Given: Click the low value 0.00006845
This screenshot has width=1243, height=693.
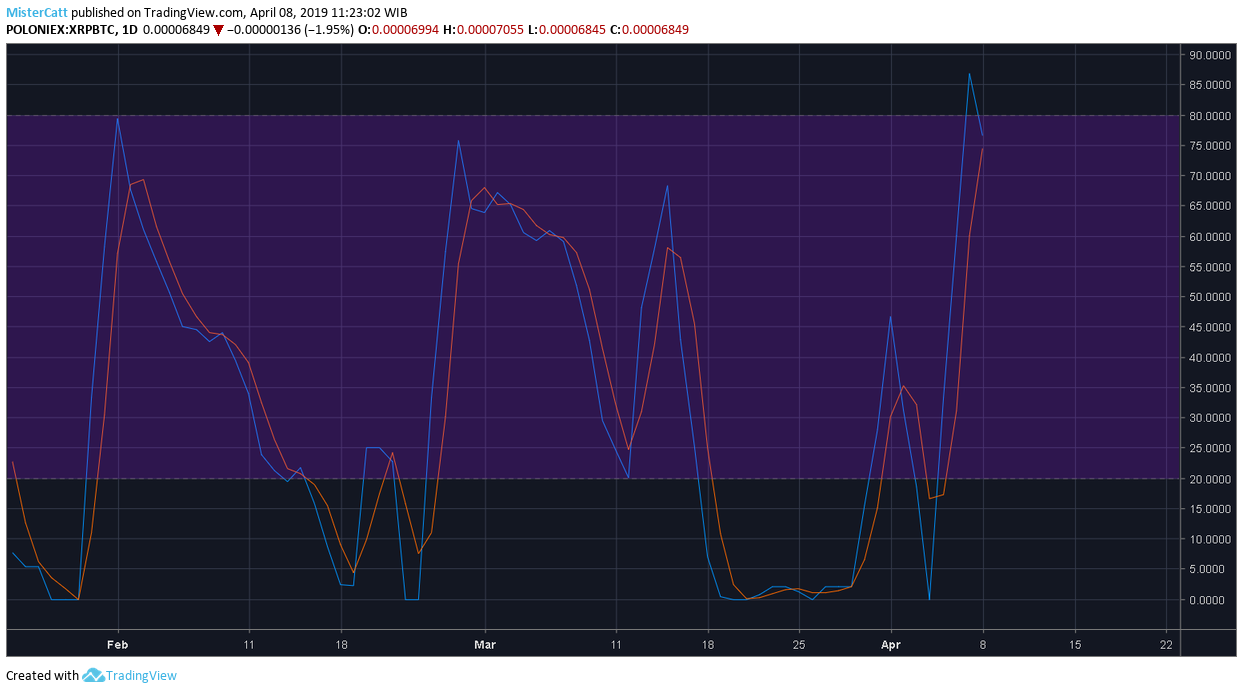Looking at the screenshot, I should click(x=572, y=30).
